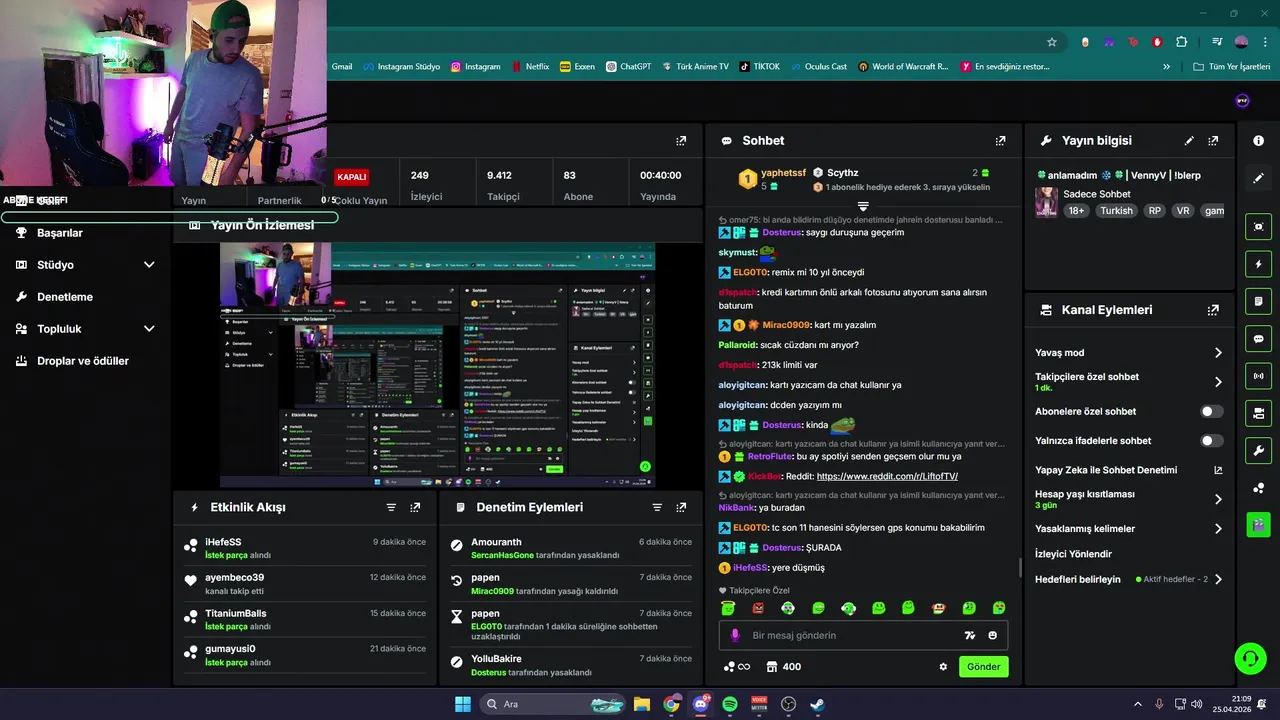
Task: Pop out the Kanal Eylemleri panel
Action: (1213, 310)
